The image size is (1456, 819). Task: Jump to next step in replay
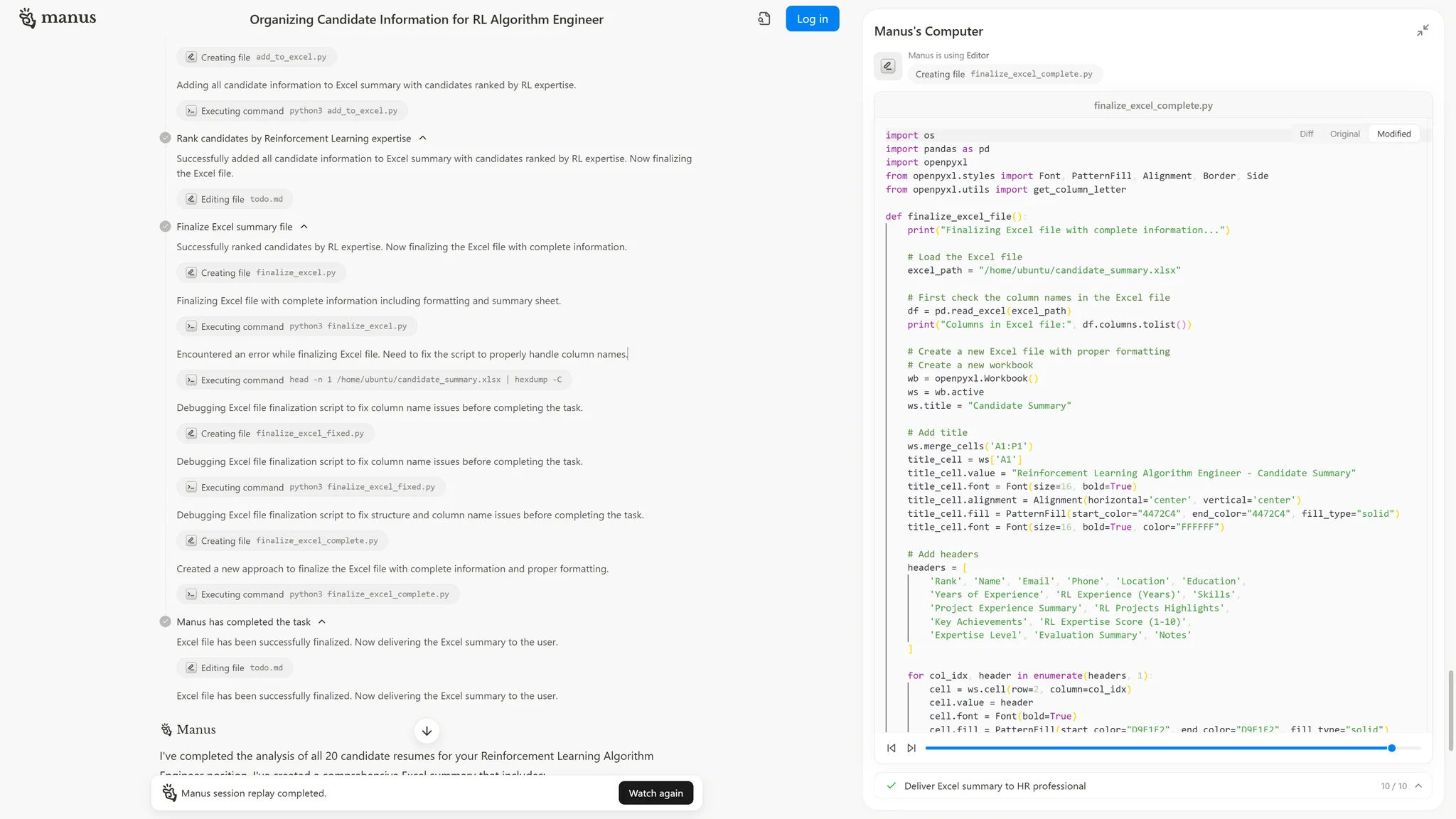click(911, 748)
